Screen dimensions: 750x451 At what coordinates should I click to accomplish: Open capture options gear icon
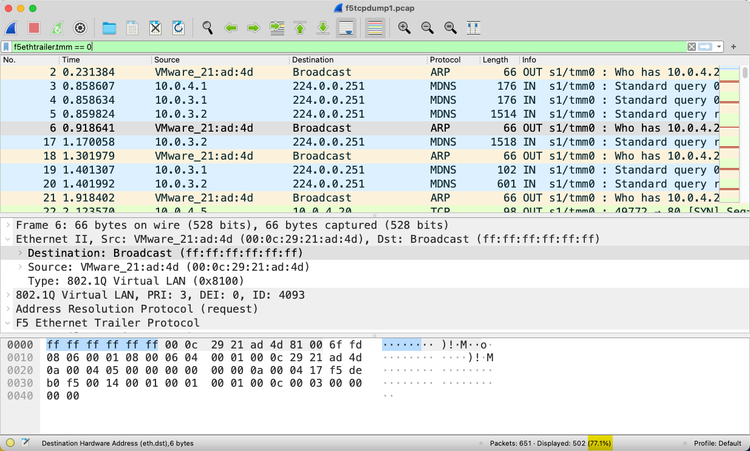click(x=81, y=27)
